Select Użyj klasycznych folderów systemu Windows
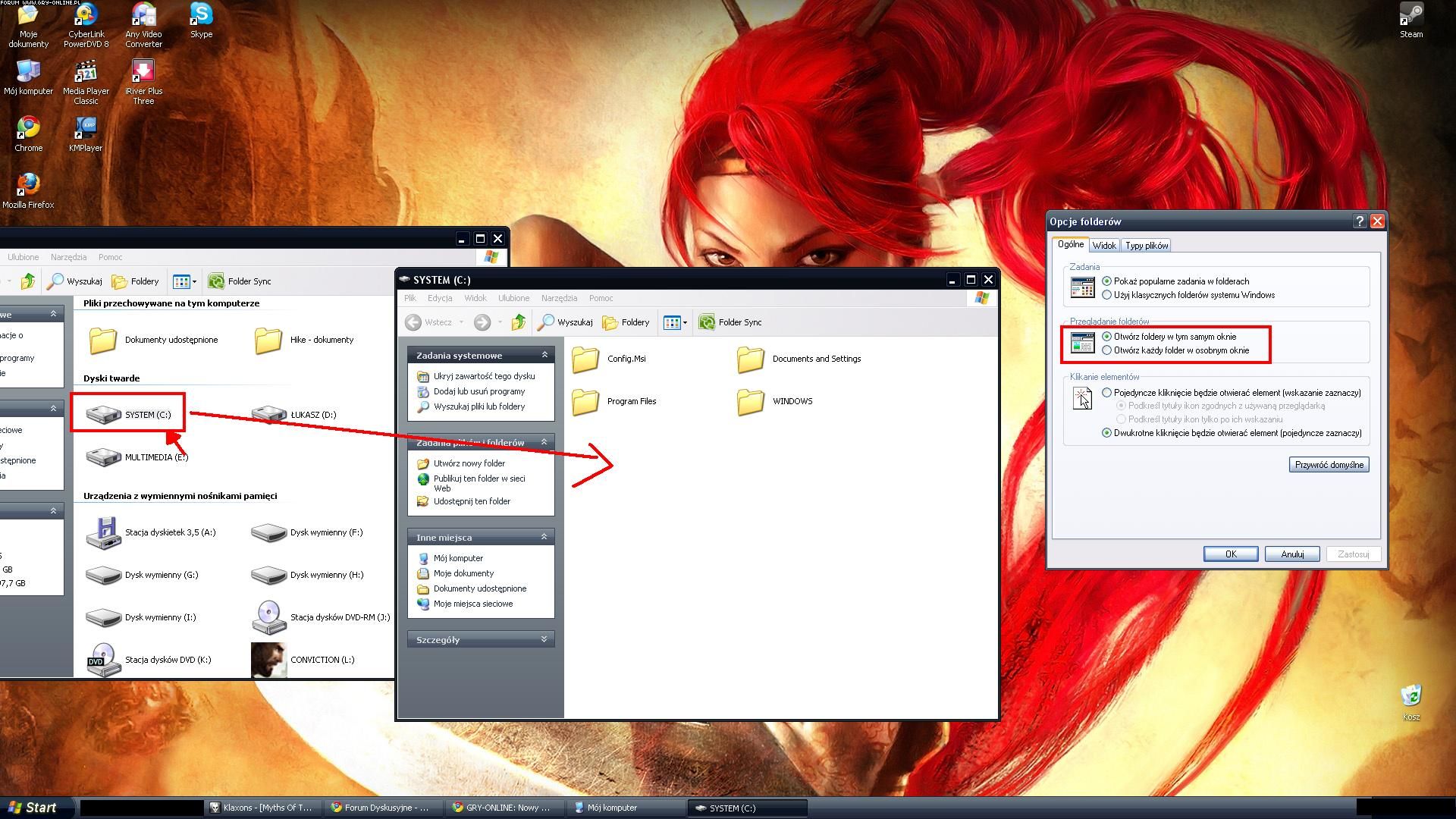Image resolution: width=1456 pixels, height=819 pixels. (1107, 295)
